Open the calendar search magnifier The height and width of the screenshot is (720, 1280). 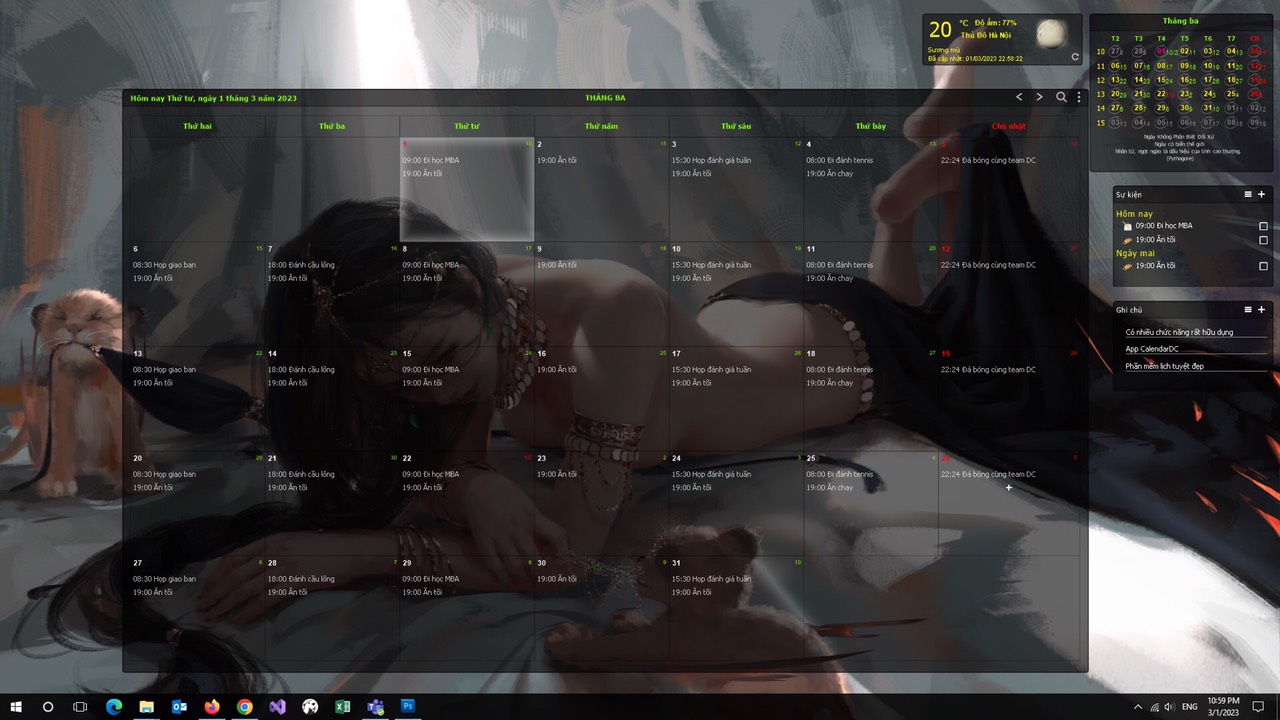coord(1061,97)
